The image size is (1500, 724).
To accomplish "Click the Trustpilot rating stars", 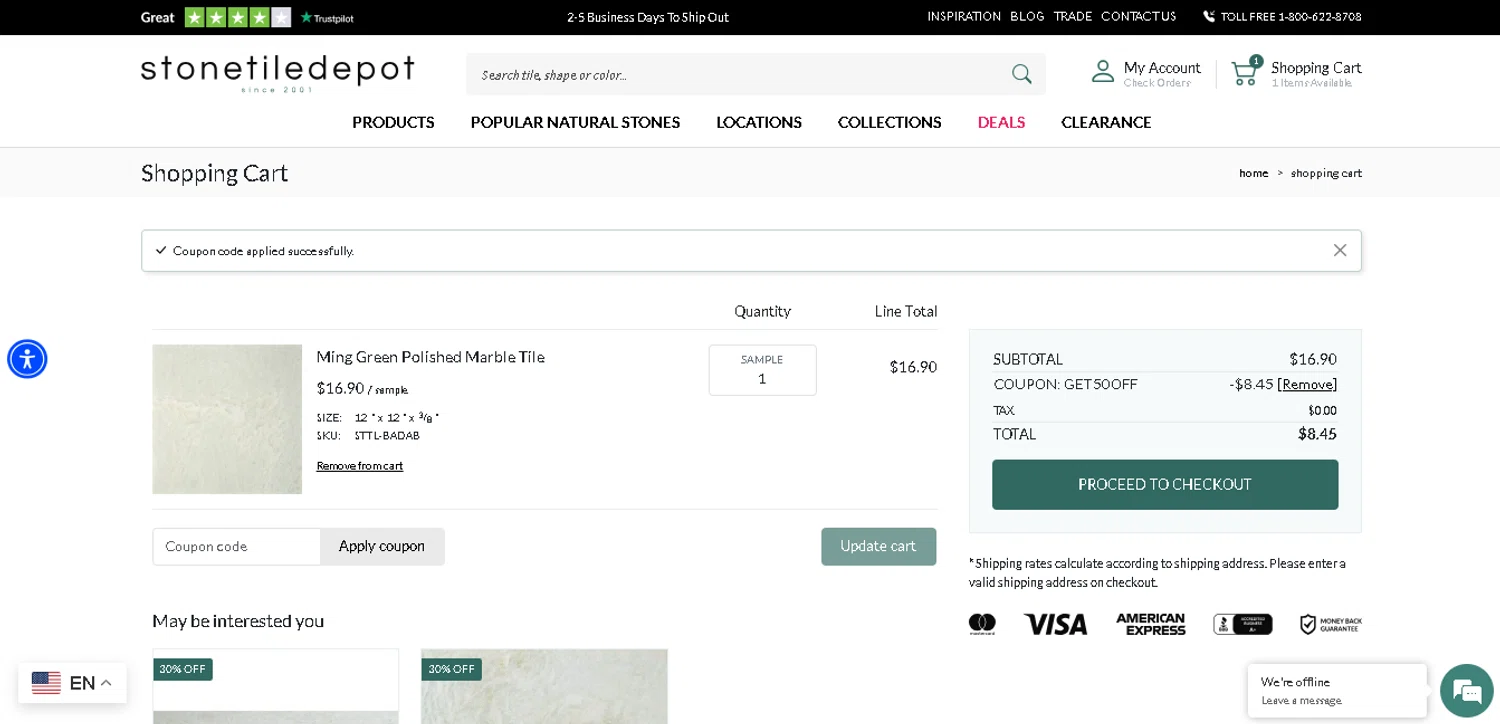I will click(x=237, y=17).
